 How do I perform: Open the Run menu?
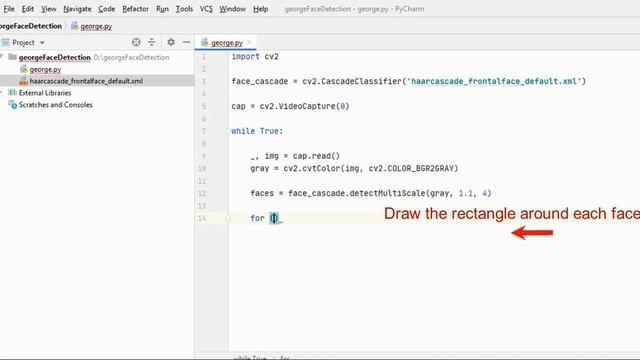162,9
